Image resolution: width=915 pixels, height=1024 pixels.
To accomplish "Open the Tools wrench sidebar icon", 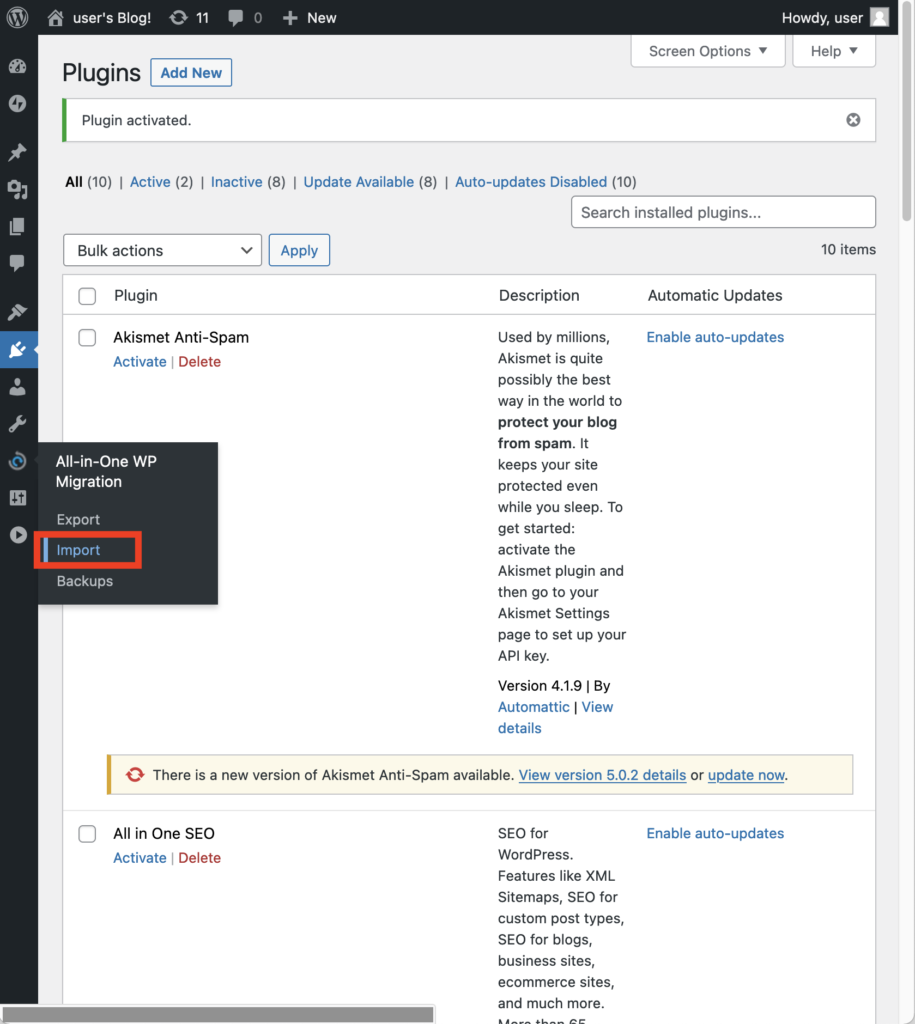I will click(18, 424).
